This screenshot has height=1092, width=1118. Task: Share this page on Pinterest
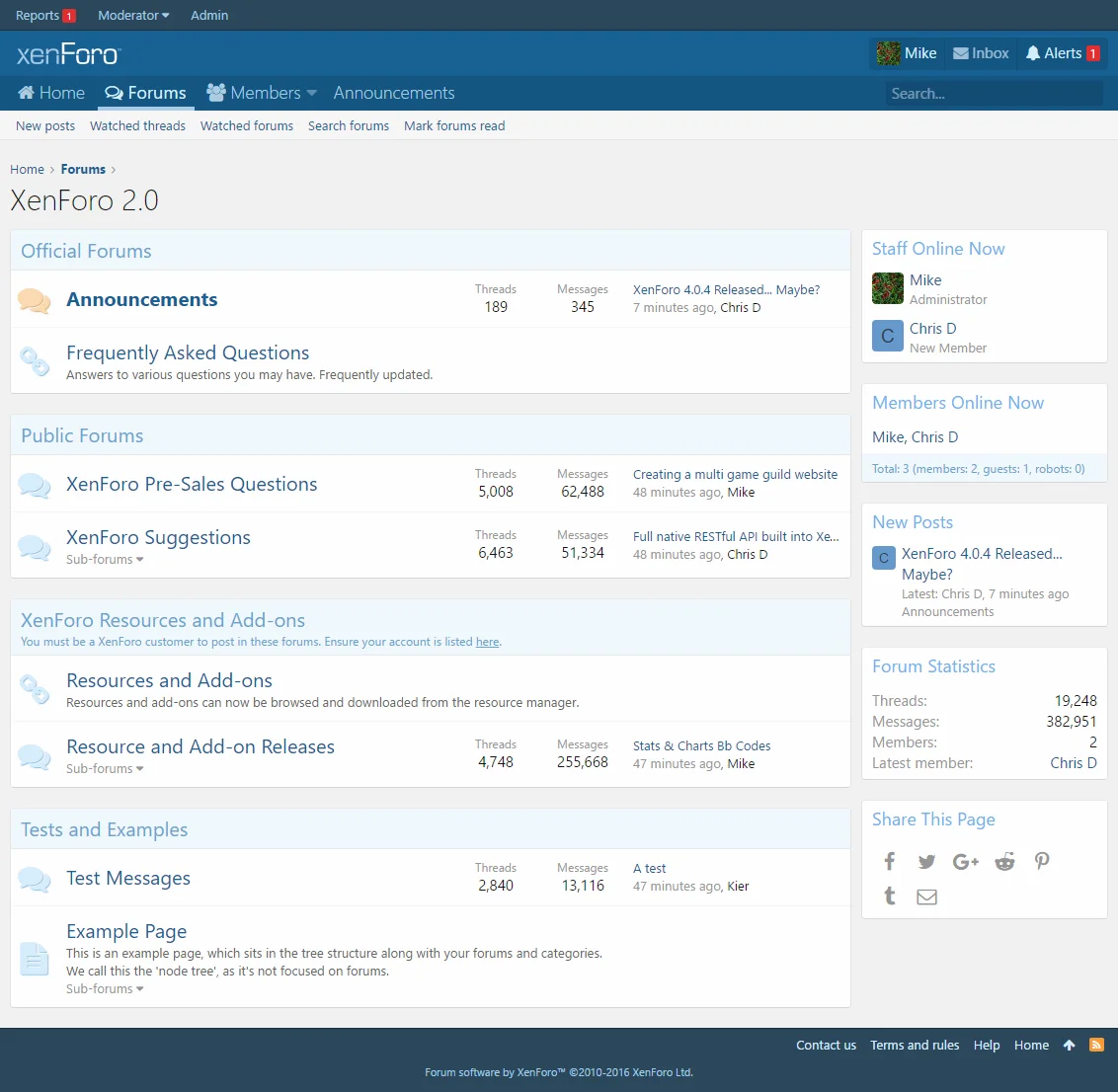[x=1042, y=861]
